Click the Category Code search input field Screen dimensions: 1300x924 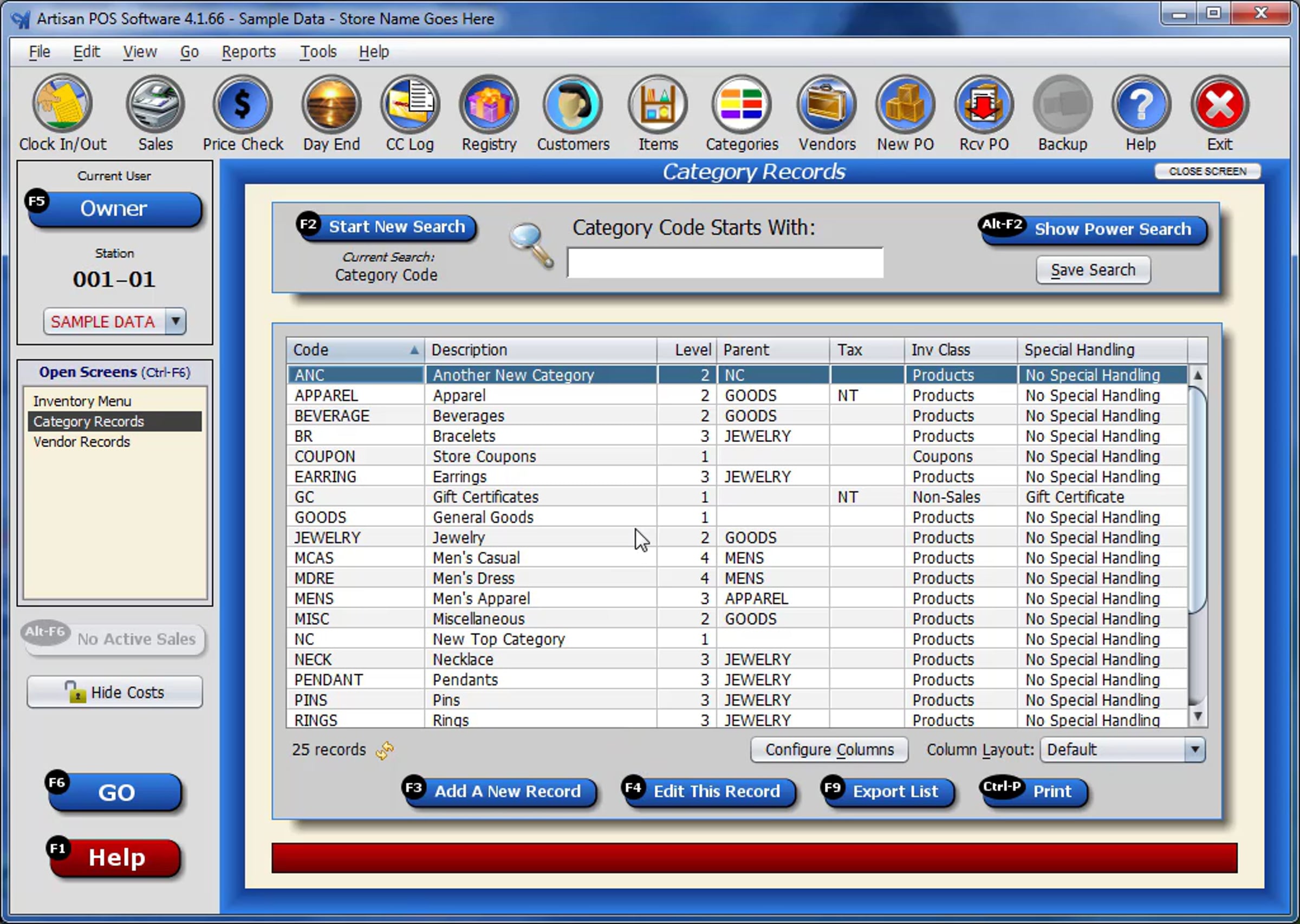click(725, 263)
